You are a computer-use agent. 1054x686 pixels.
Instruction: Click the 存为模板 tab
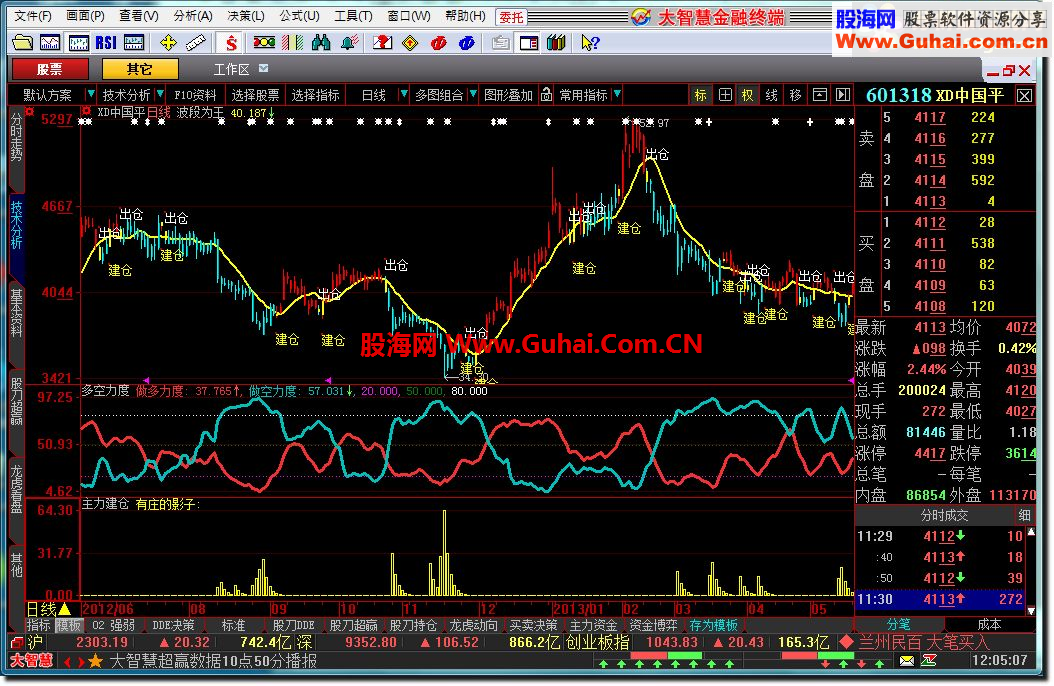[714, 626]
